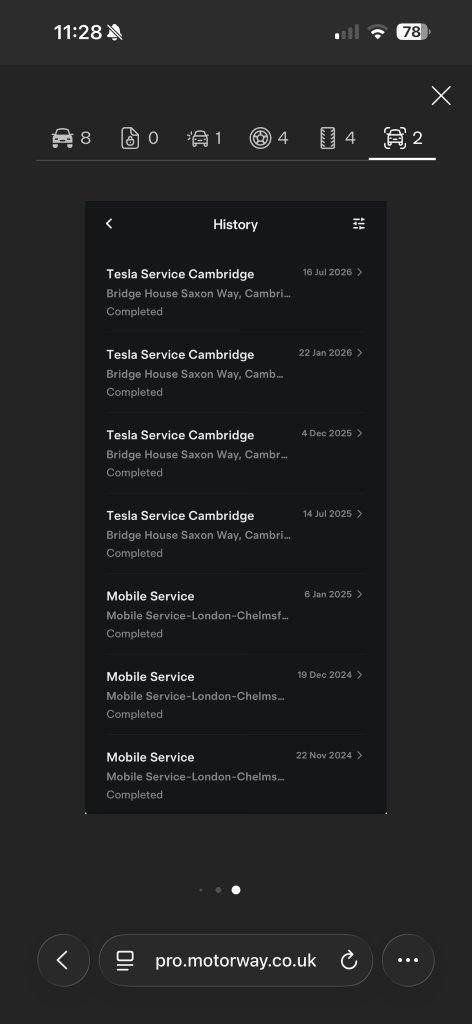Open the page settings icon in the address bar
Screen dimensions: 472x1024
(x=125, y=960)
